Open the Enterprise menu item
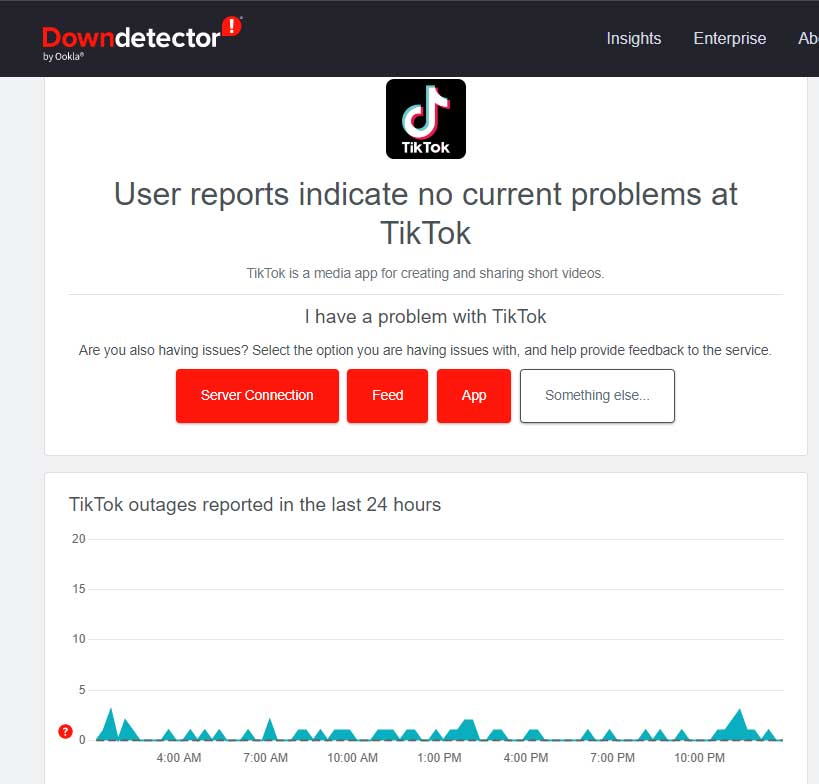 pos(730,39)
